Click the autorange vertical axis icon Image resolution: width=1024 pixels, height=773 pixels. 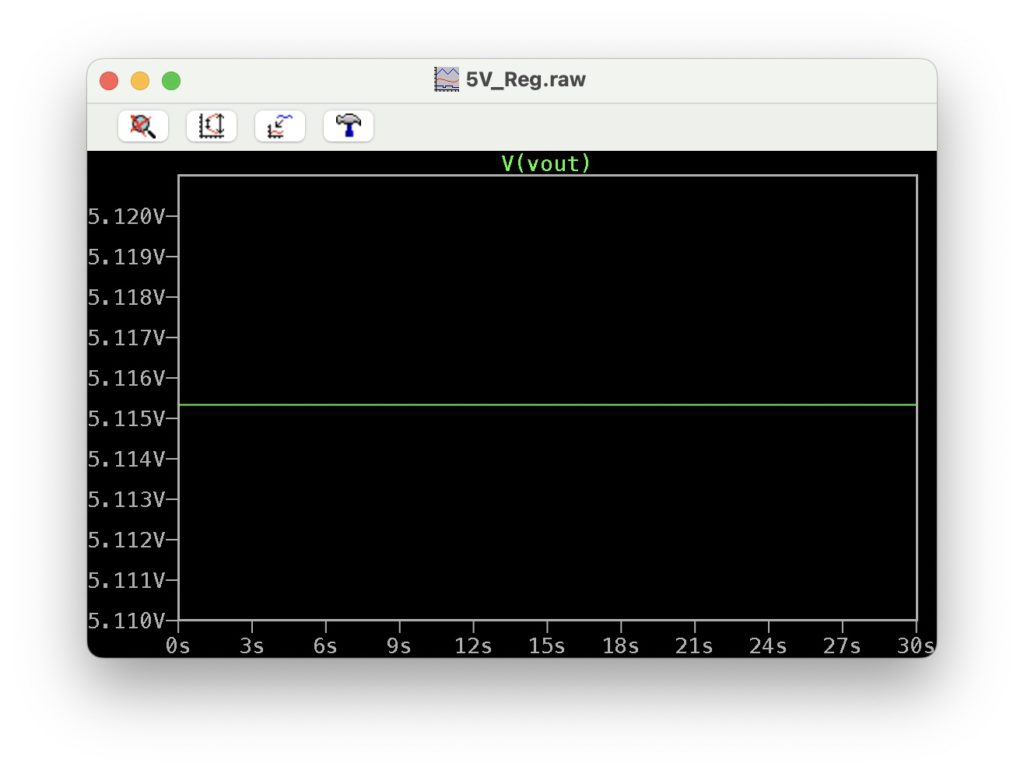[x=211, y=126]
